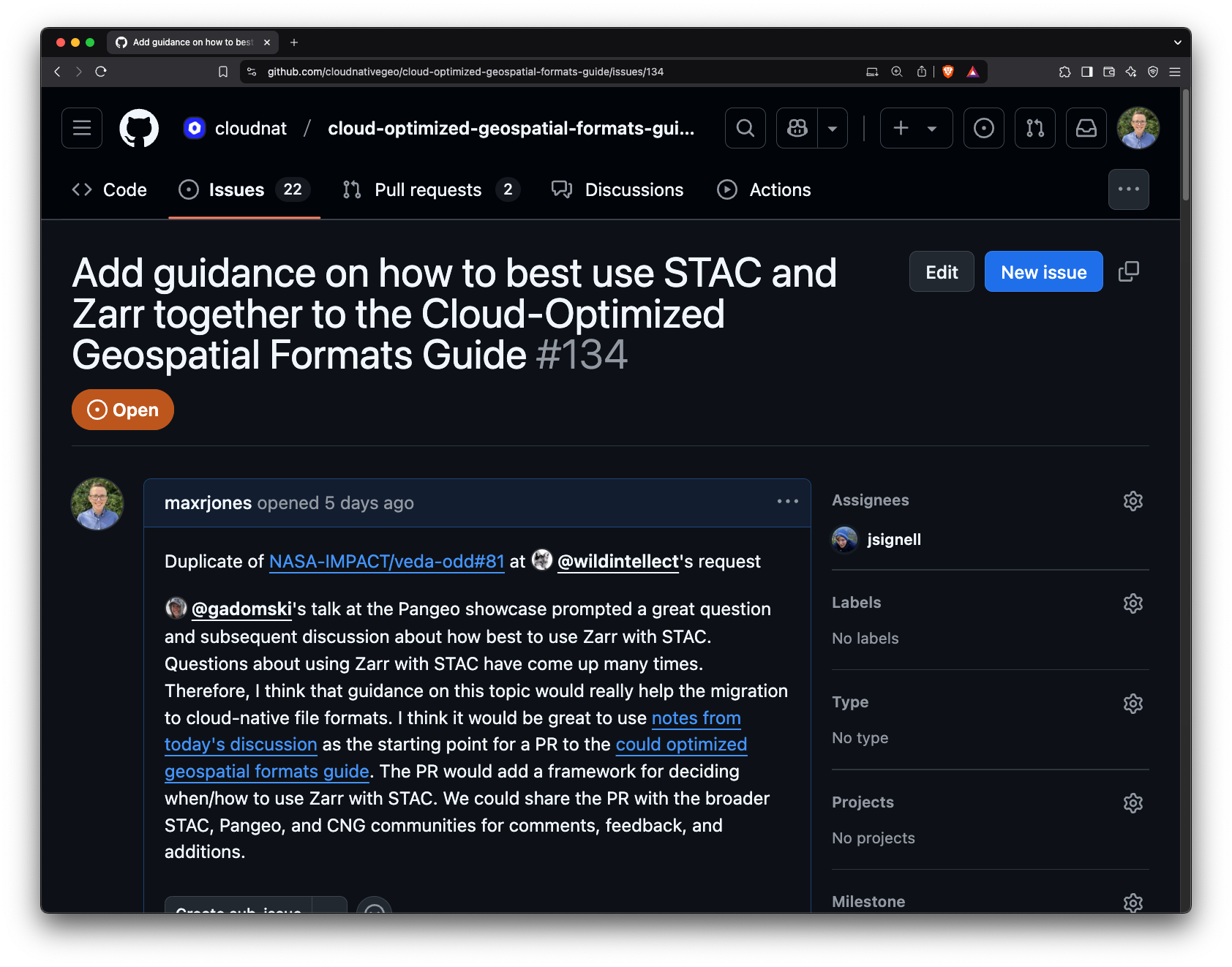
Task: Open the Assignees settings gear
Action: pos(1133,501)
